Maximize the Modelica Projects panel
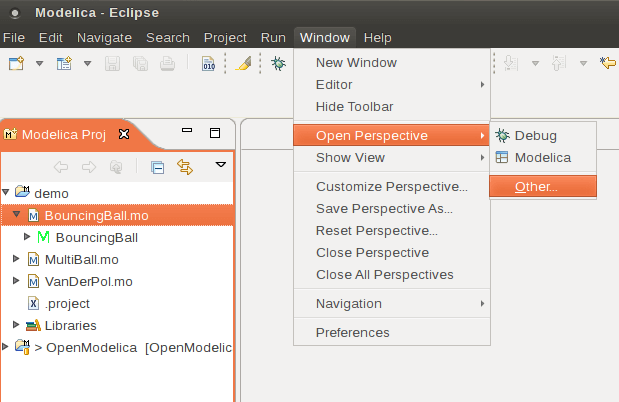Viewport: 619px width, 402px height. pyautogui.click(x=214, y=132)
